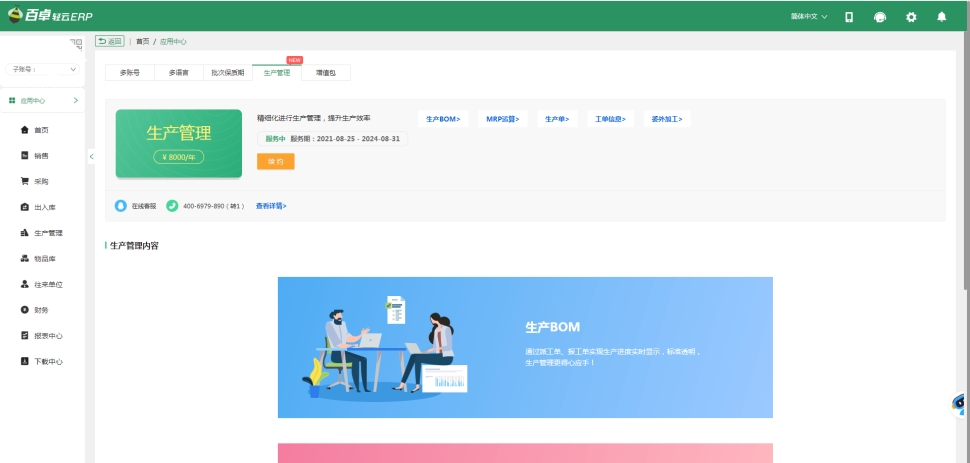The width and height of the screenshot is (970, 463).
Task: Click the shopping cart 采购 sidebar icon
Action: point(25,182)
